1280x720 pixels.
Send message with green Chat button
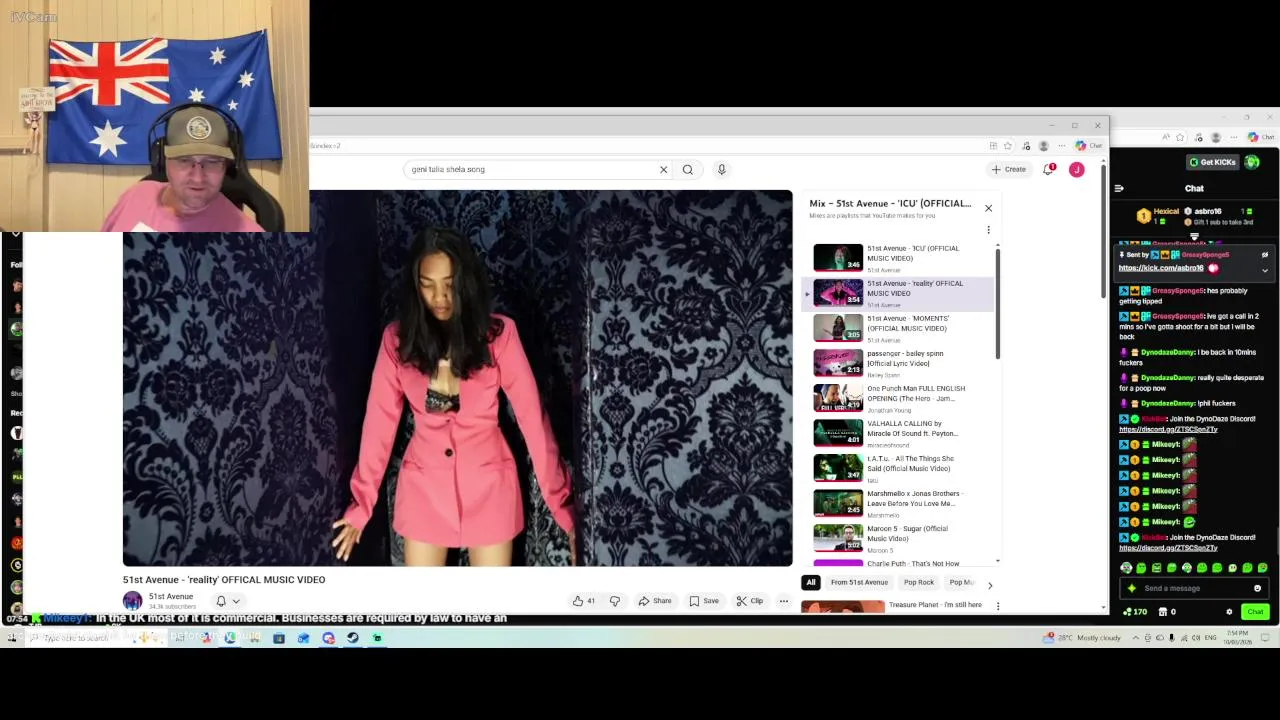click(1255, 612)
